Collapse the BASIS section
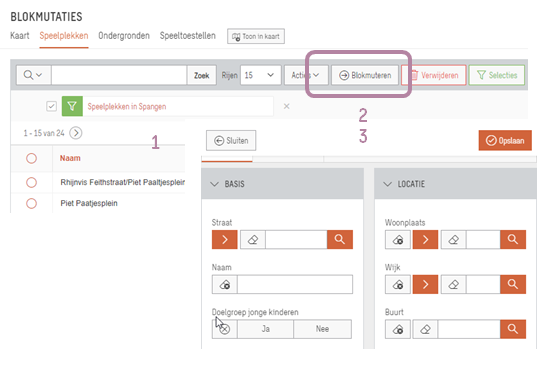The width and height of the screenshot is (549, 365). 215,184
